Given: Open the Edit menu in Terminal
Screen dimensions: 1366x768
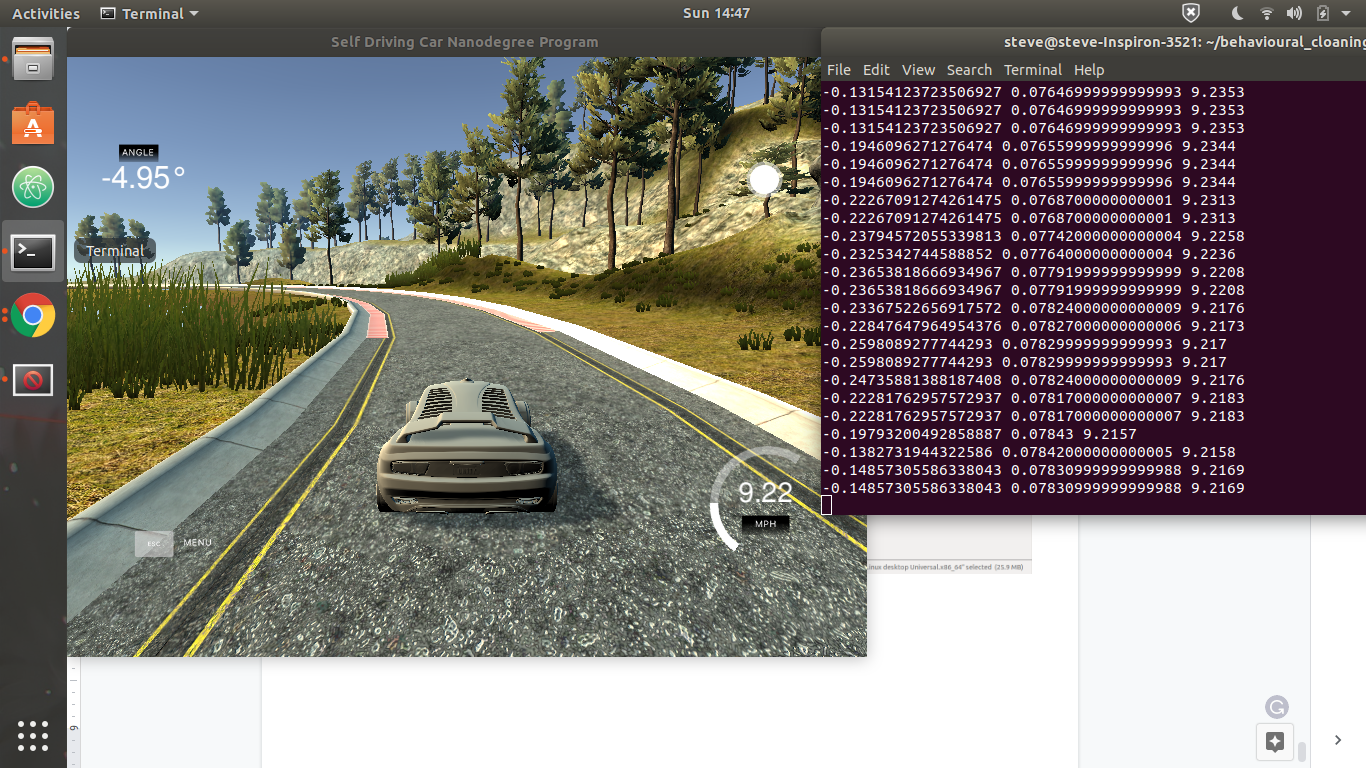Looking at the screenshot, I should (x=876, y=69).
